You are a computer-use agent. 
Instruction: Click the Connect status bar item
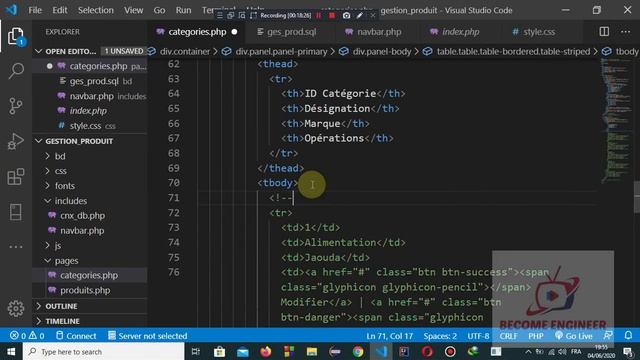tap(76, 336)
